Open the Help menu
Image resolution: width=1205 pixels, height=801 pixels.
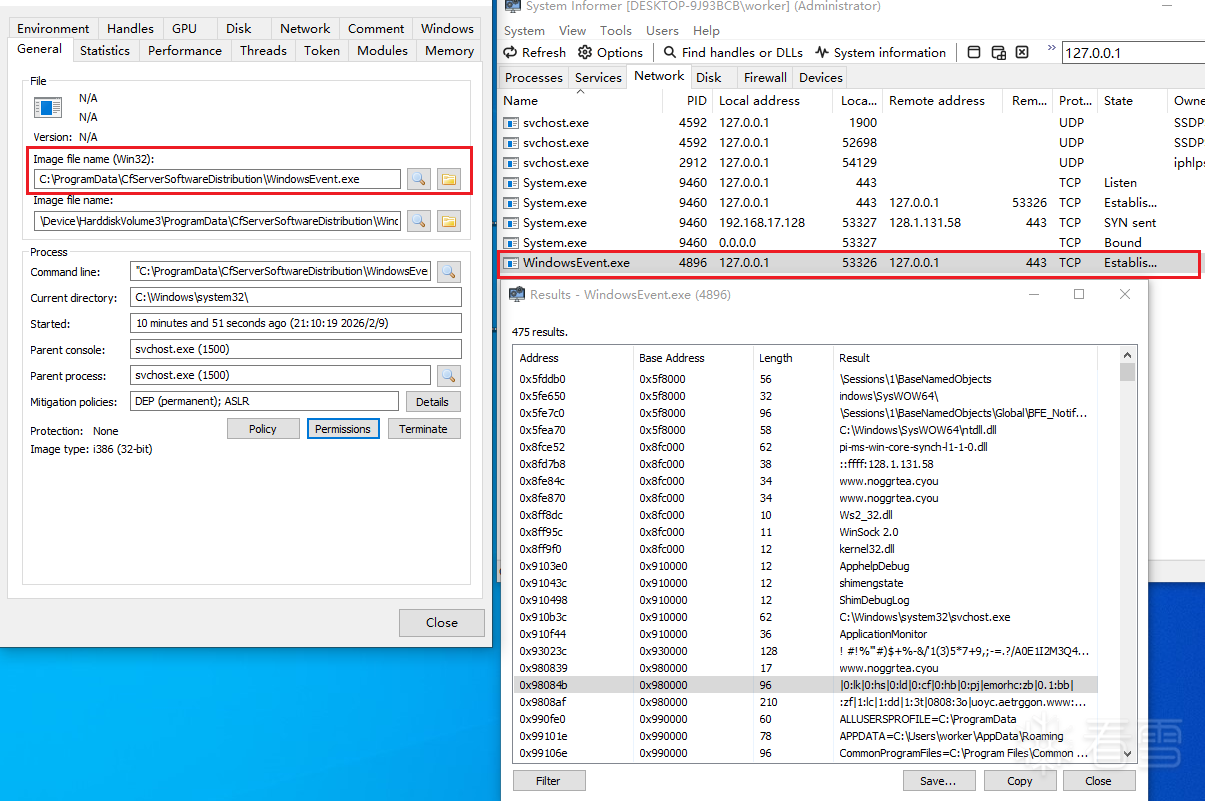pyautogui.click(x=706, y=30)
